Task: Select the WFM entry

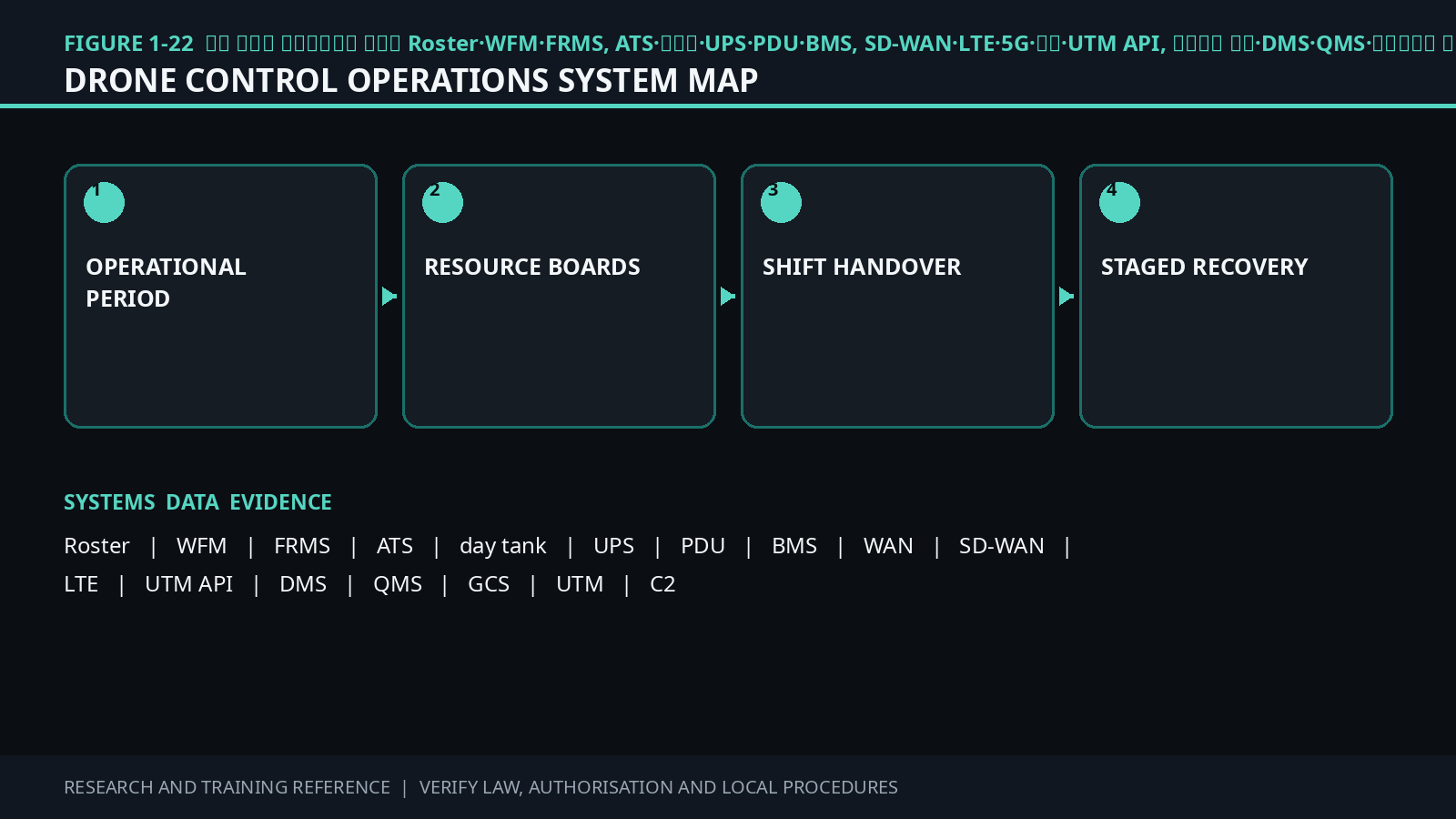Action: [201, 546]
